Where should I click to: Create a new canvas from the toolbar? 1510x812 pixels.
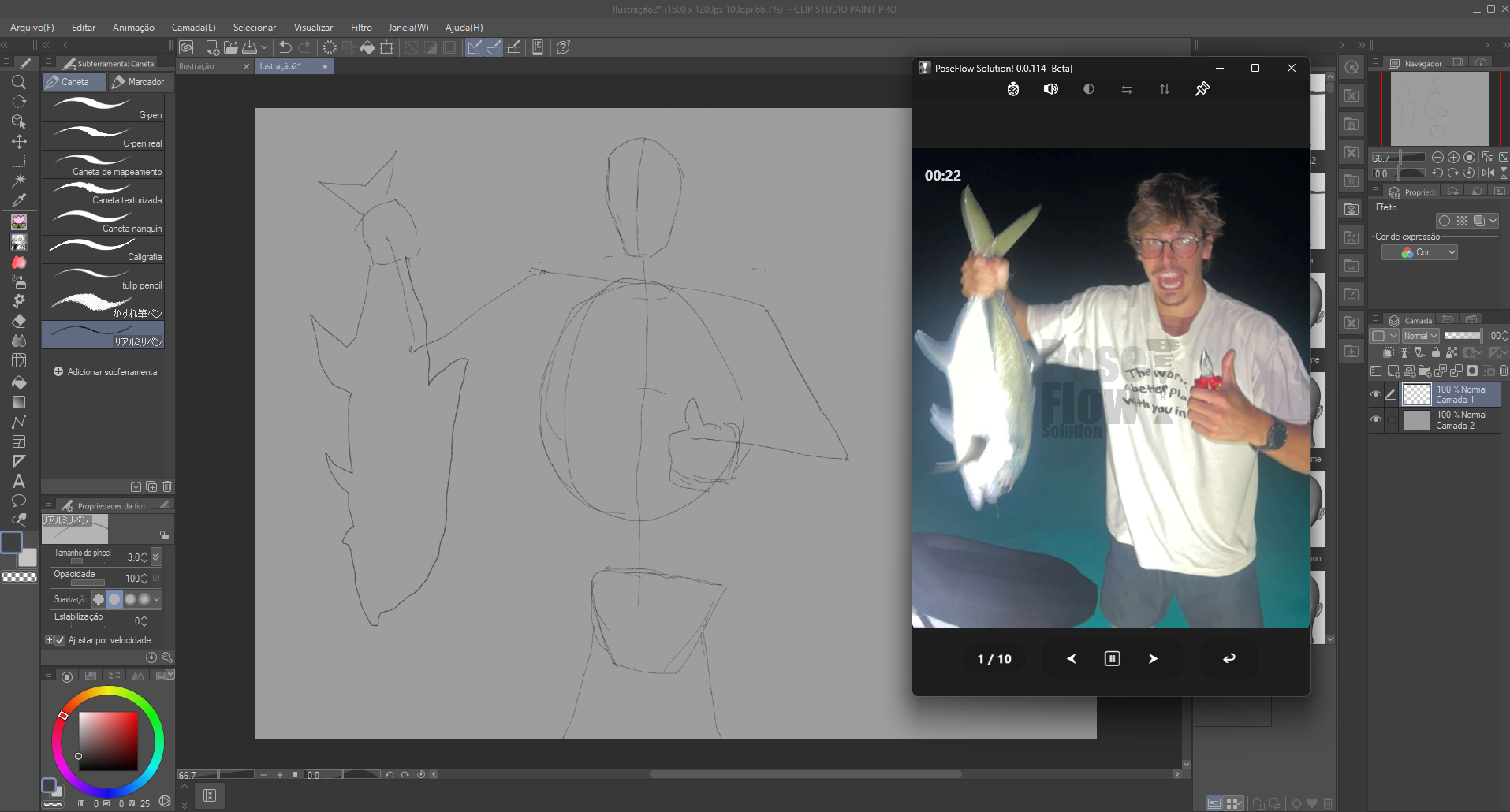[x=212, y=47]
